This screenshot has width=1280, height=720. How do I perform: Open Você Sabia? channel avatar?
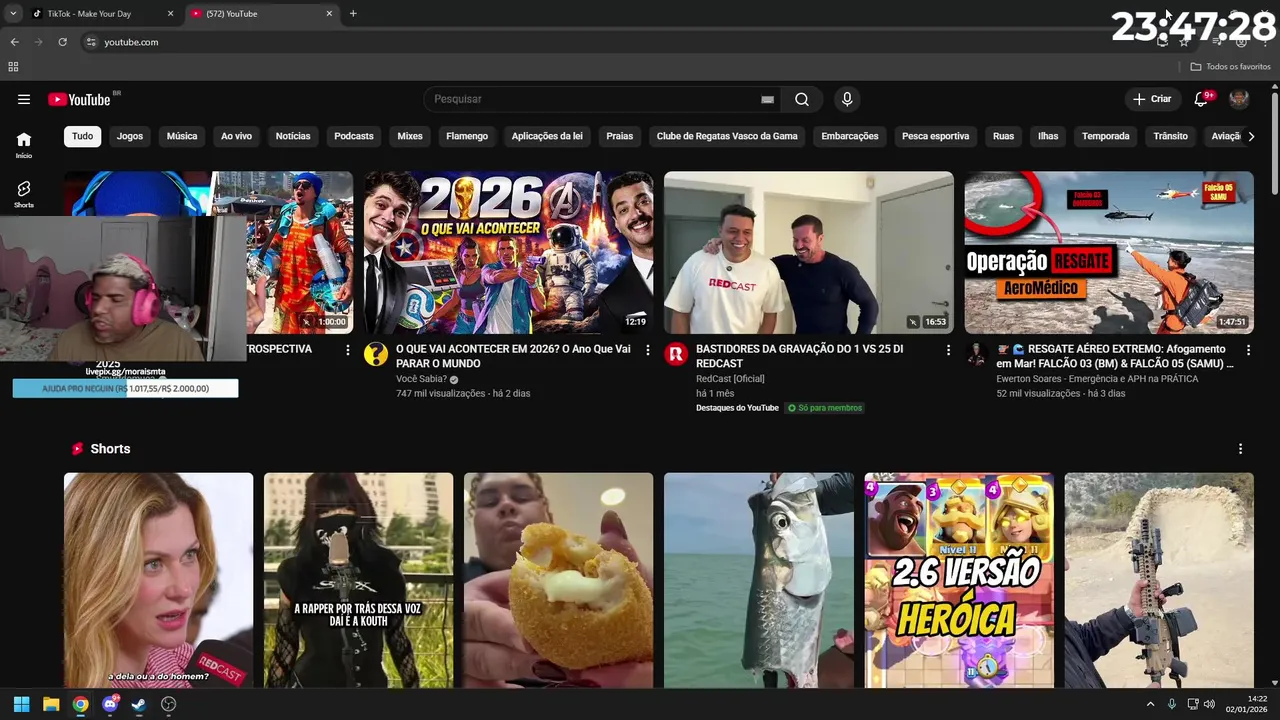coord(376,354)
